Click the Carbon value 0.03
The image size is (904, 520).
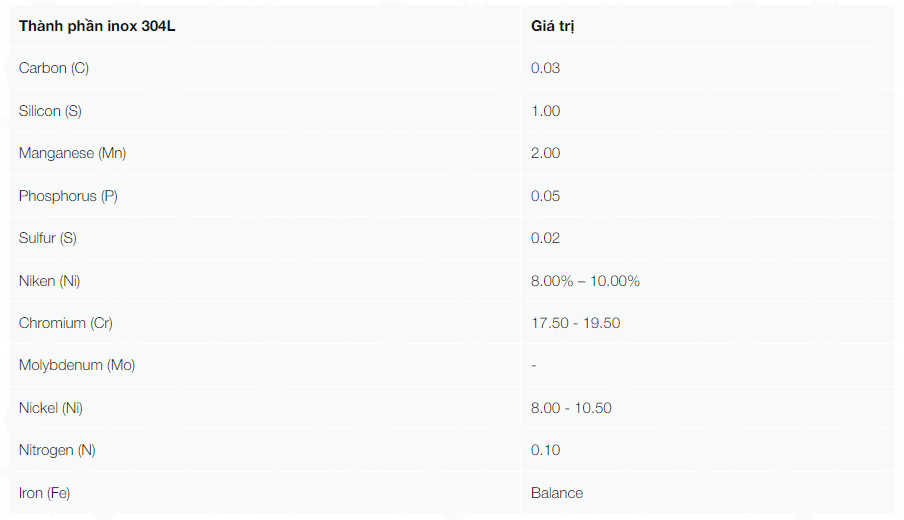click(x=545, y=68)
